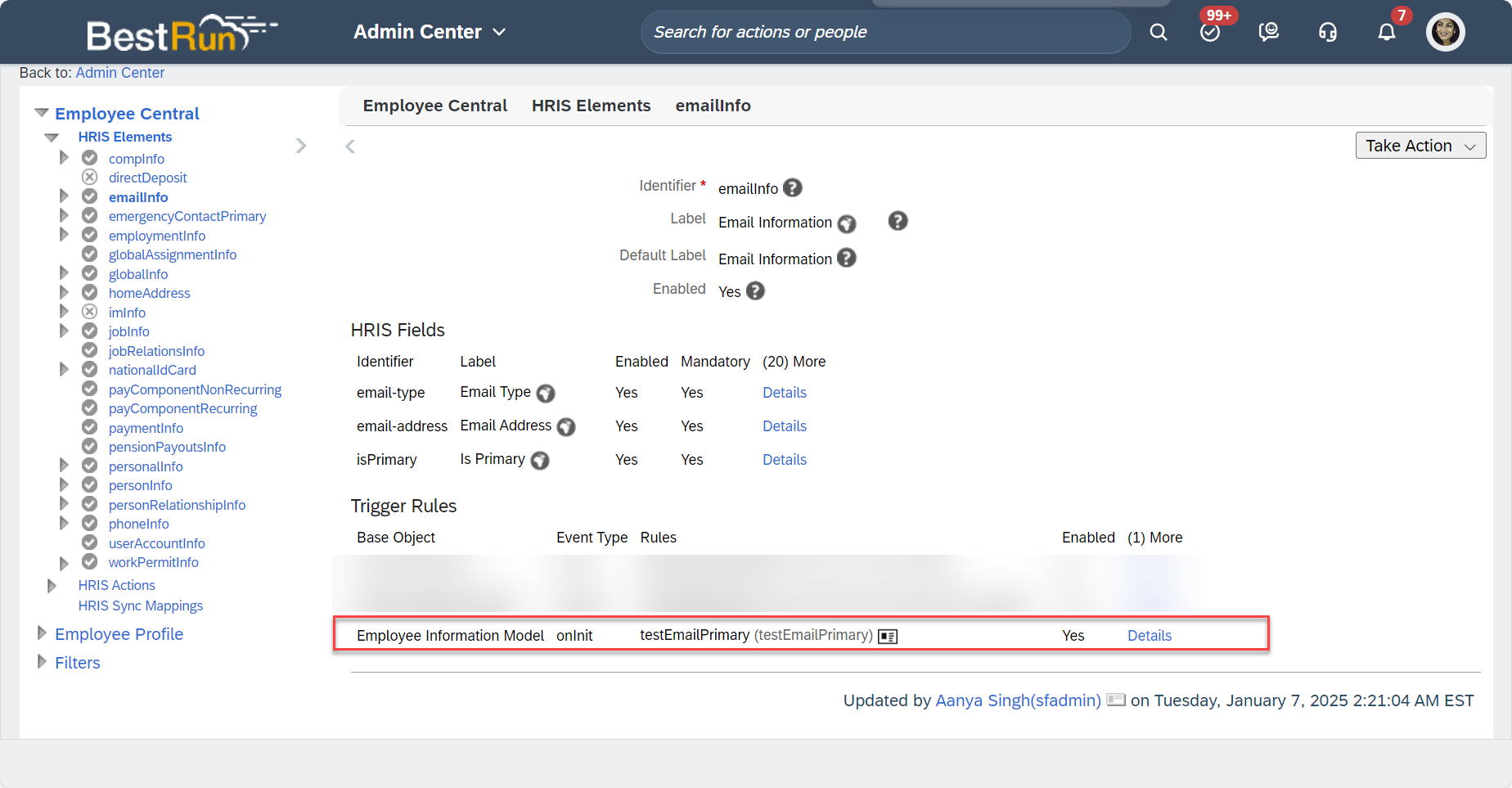Click globe icon beside Email Type label
Screen dimensions: 1512x788
pyautogui.click(x=546, y=394)
